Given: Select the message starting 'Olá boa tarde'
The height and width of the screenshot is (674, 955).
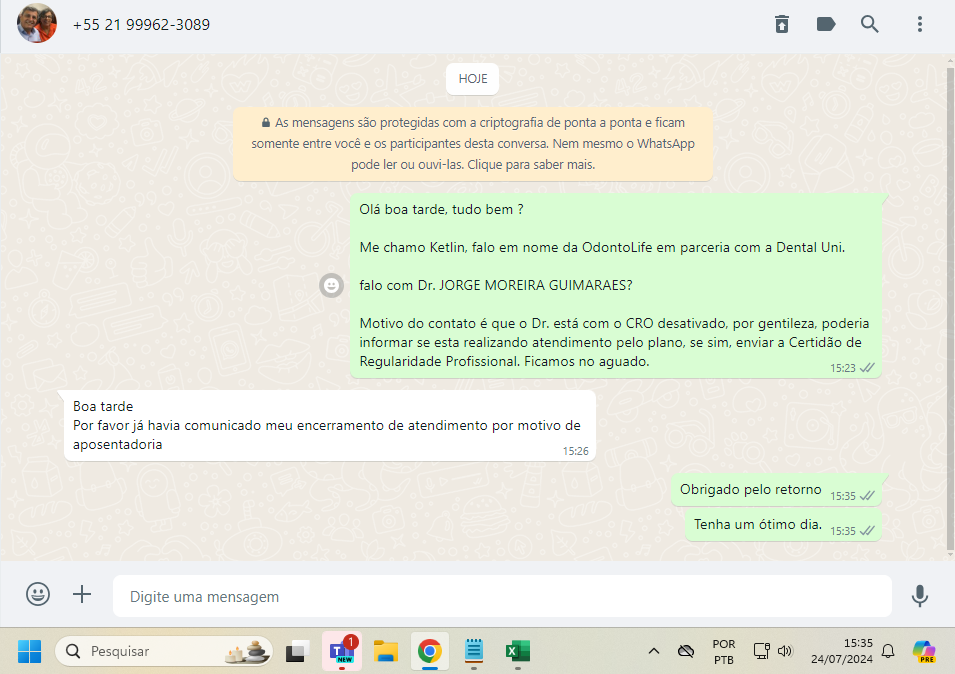Looking at the screenshot, I should (x=616, y=285).
